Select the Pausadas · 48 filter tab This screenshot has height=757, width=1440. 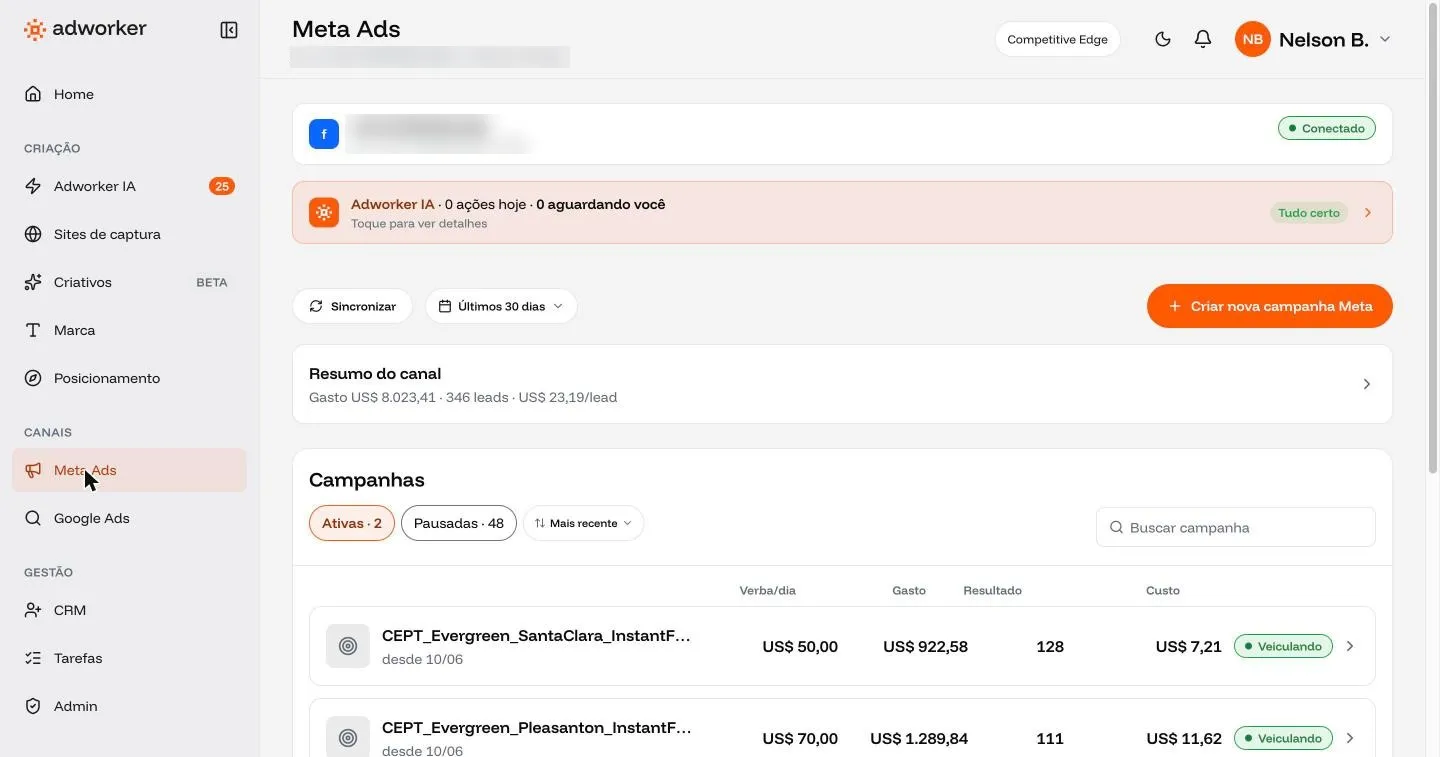pos(459,523)
